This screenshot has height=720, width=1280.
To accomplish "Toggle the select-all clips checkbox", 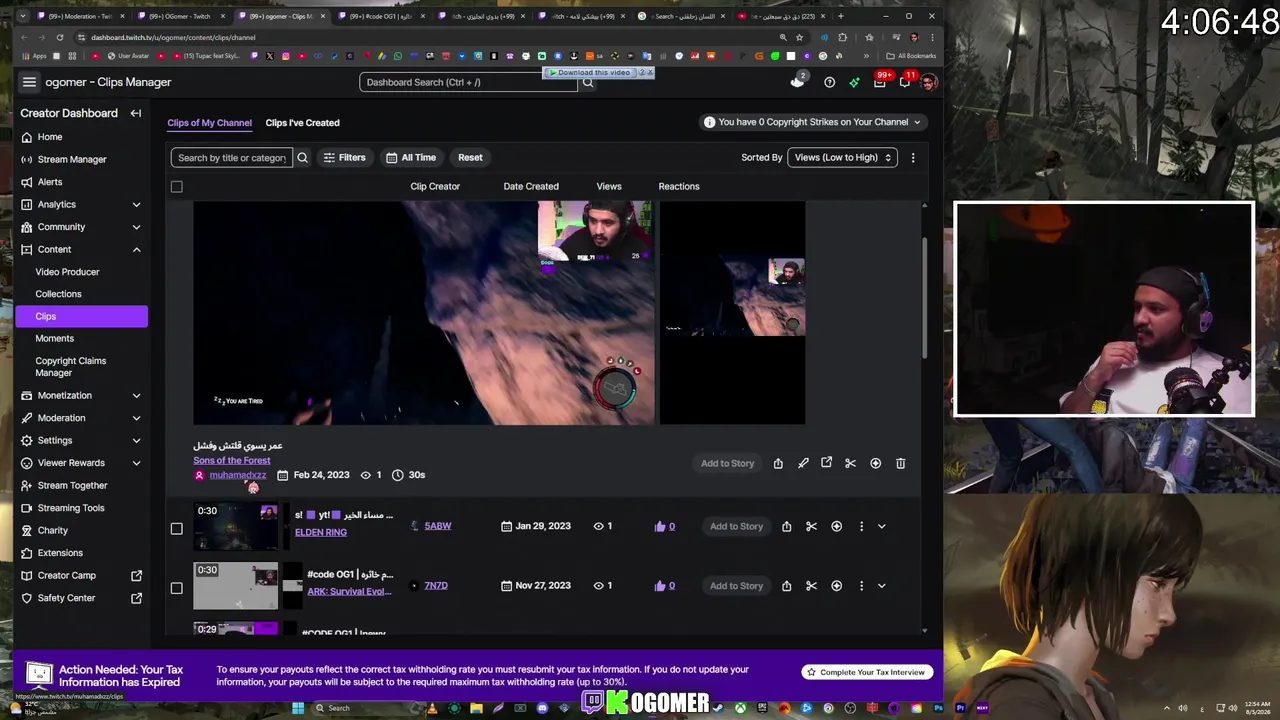I will tap(177, 186).
